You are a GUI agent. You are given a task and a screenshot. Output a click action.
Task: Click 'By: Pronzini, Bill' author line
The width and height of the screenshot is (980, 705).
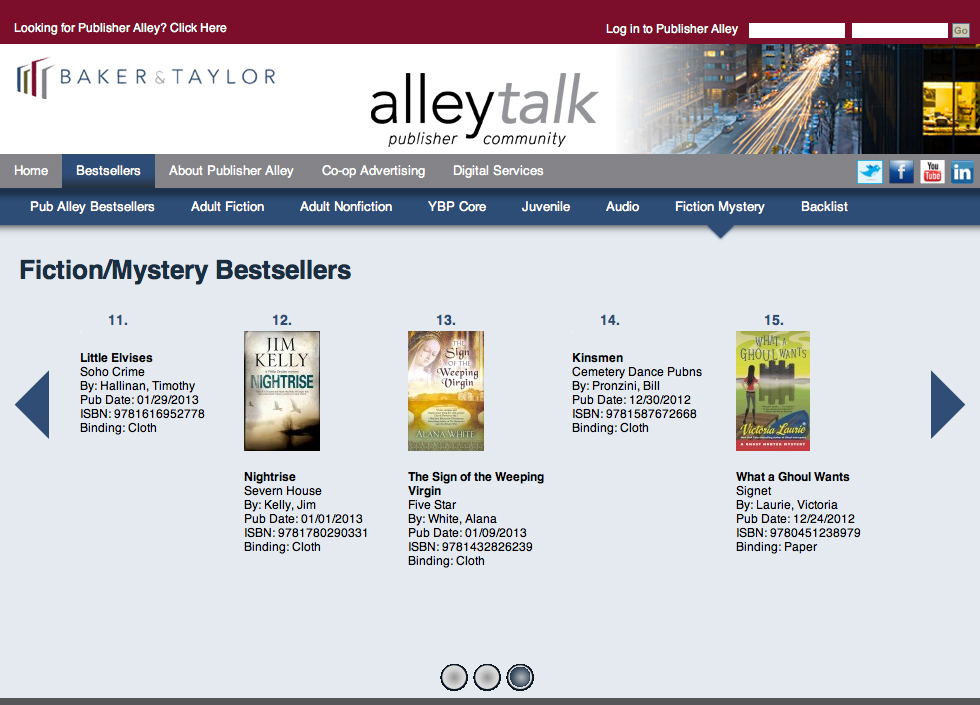tap(616, 386)
